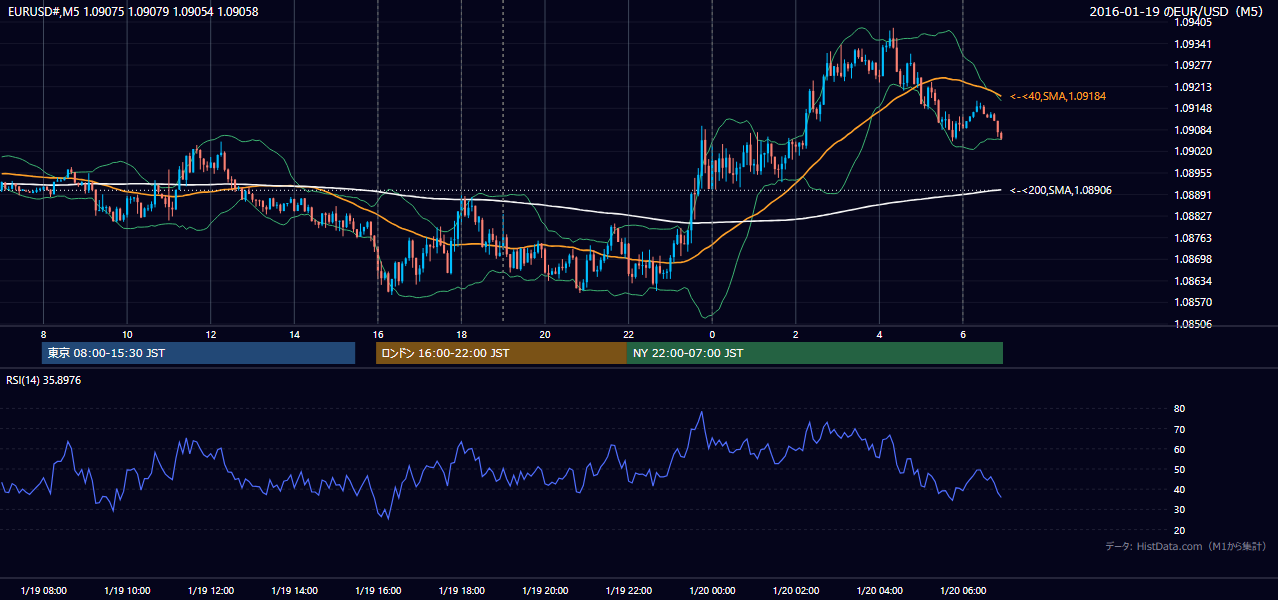Click the bottom date label 1/20 02:00

[x=796, y=591]
